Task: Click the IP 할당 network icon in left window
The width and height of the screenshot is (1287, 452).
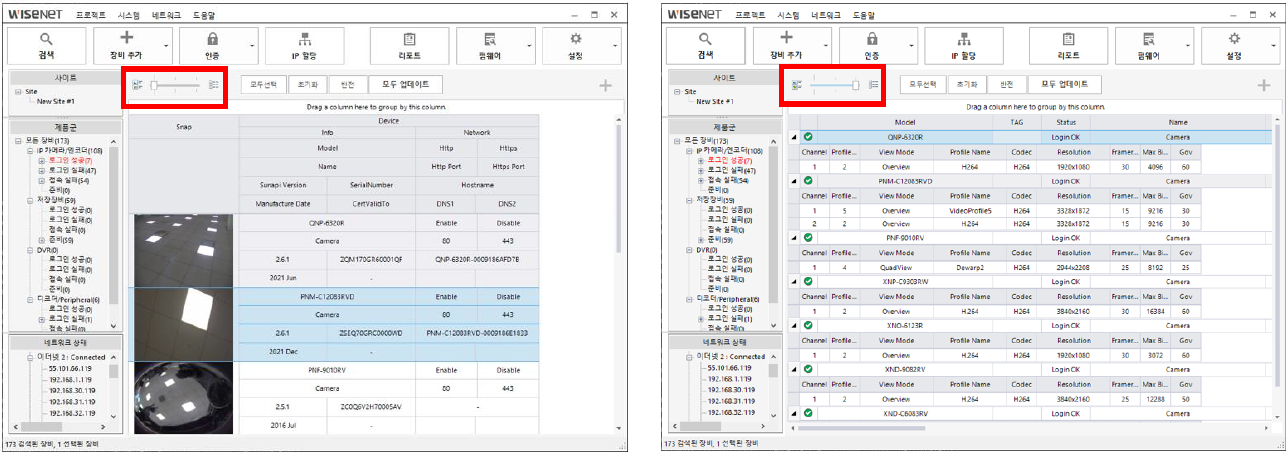Action: pos(302,38)
